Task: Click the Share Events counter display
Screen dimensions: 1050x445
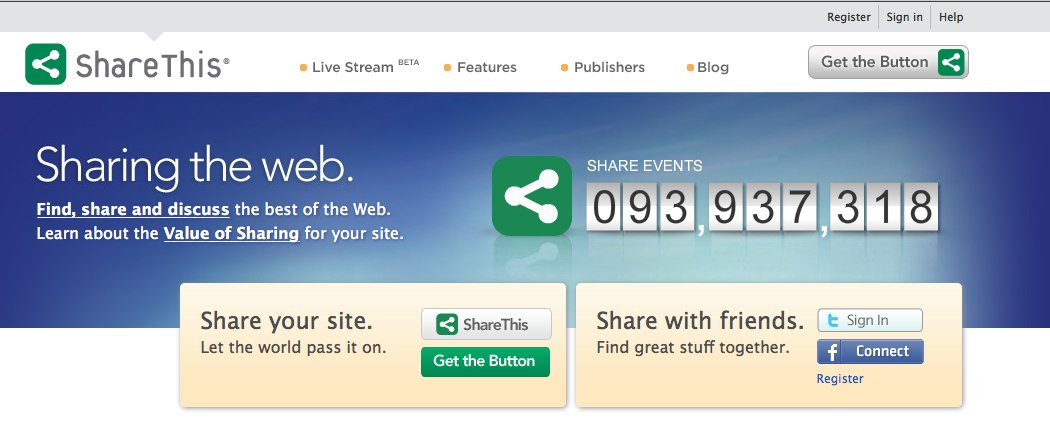Action: coord(763,206)
